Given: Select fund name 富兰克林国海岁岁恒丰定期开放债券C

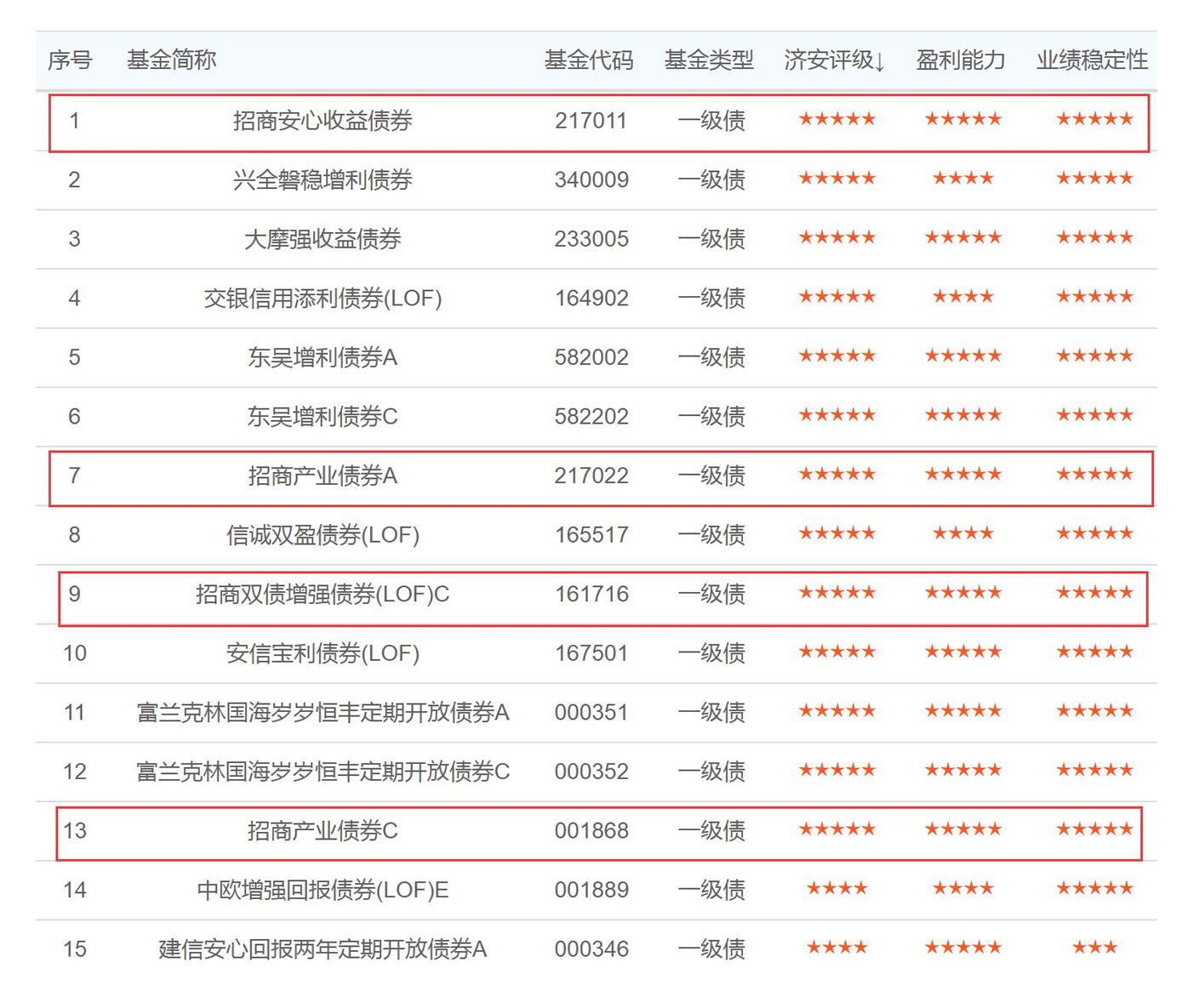Looking at the screenshot, I should point(323,772).
